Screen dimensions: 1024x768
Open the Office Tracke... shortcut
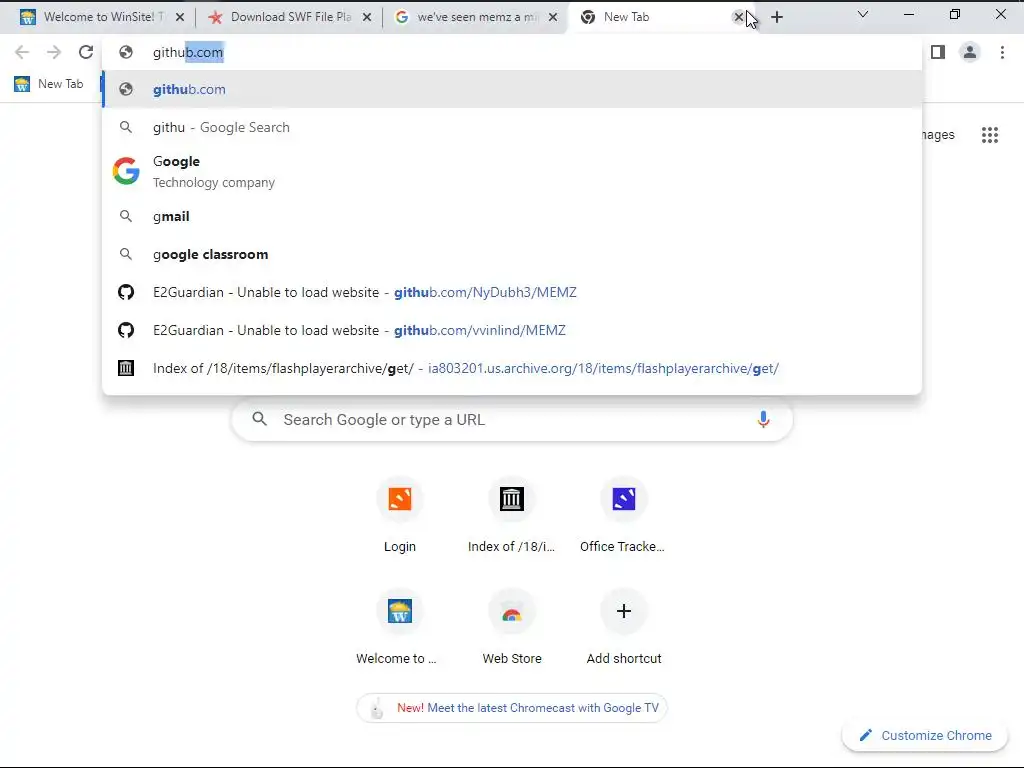(624, 516)
